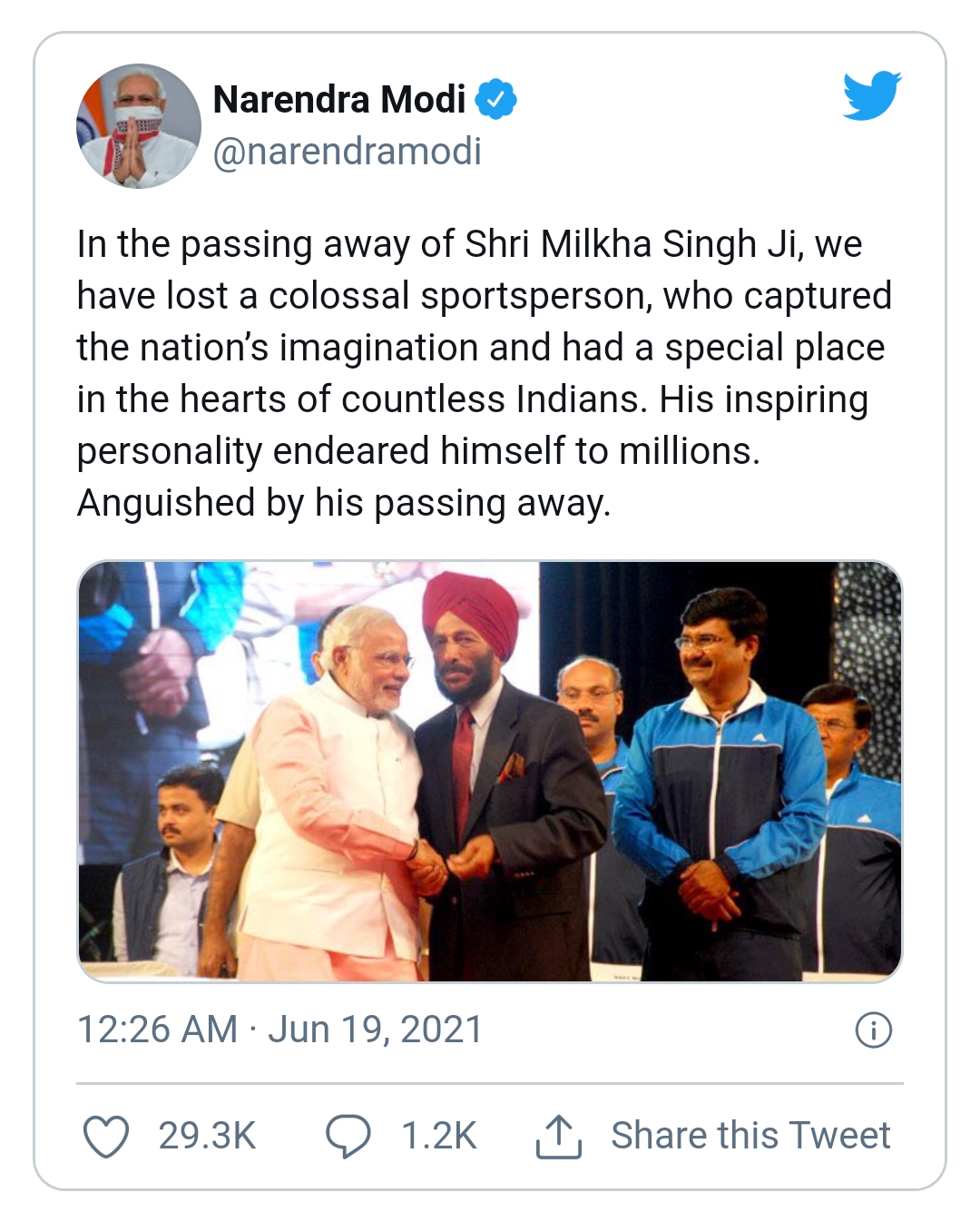Viewport: 980px width, 1212px height.
Task: Click the share upload arrow icon
Action: 558,1136
